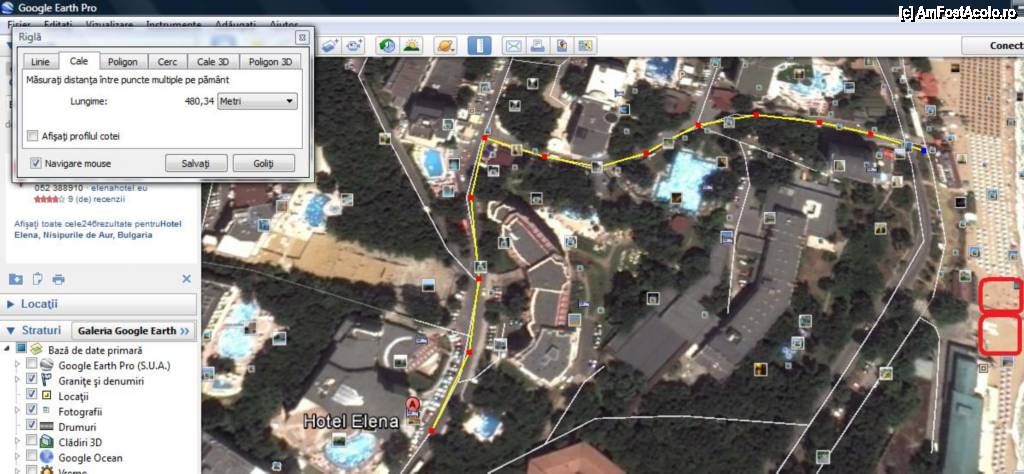The width and height of the screenshot is (1024, 474).
Task: Click the blue folder icon below search results
Action: tap(16, 279)
